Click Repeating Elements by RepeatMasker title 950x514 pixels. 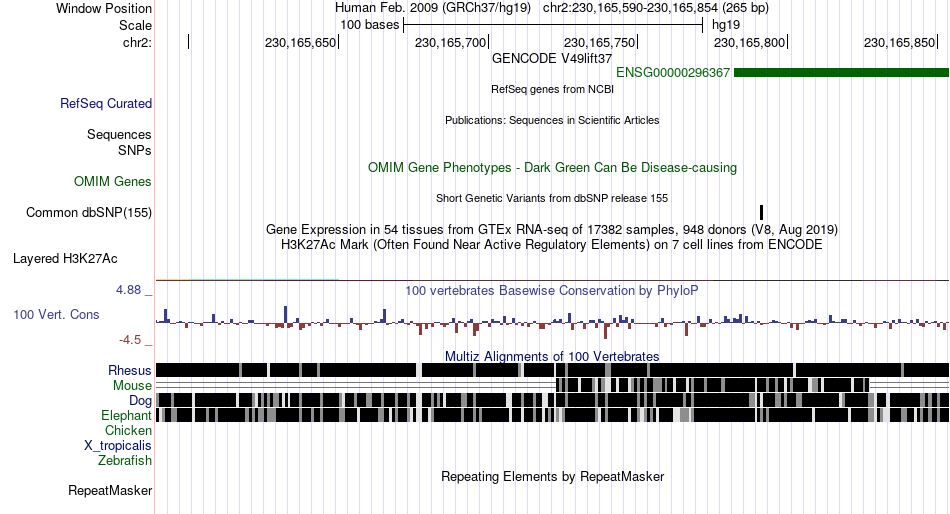point(552,476)
